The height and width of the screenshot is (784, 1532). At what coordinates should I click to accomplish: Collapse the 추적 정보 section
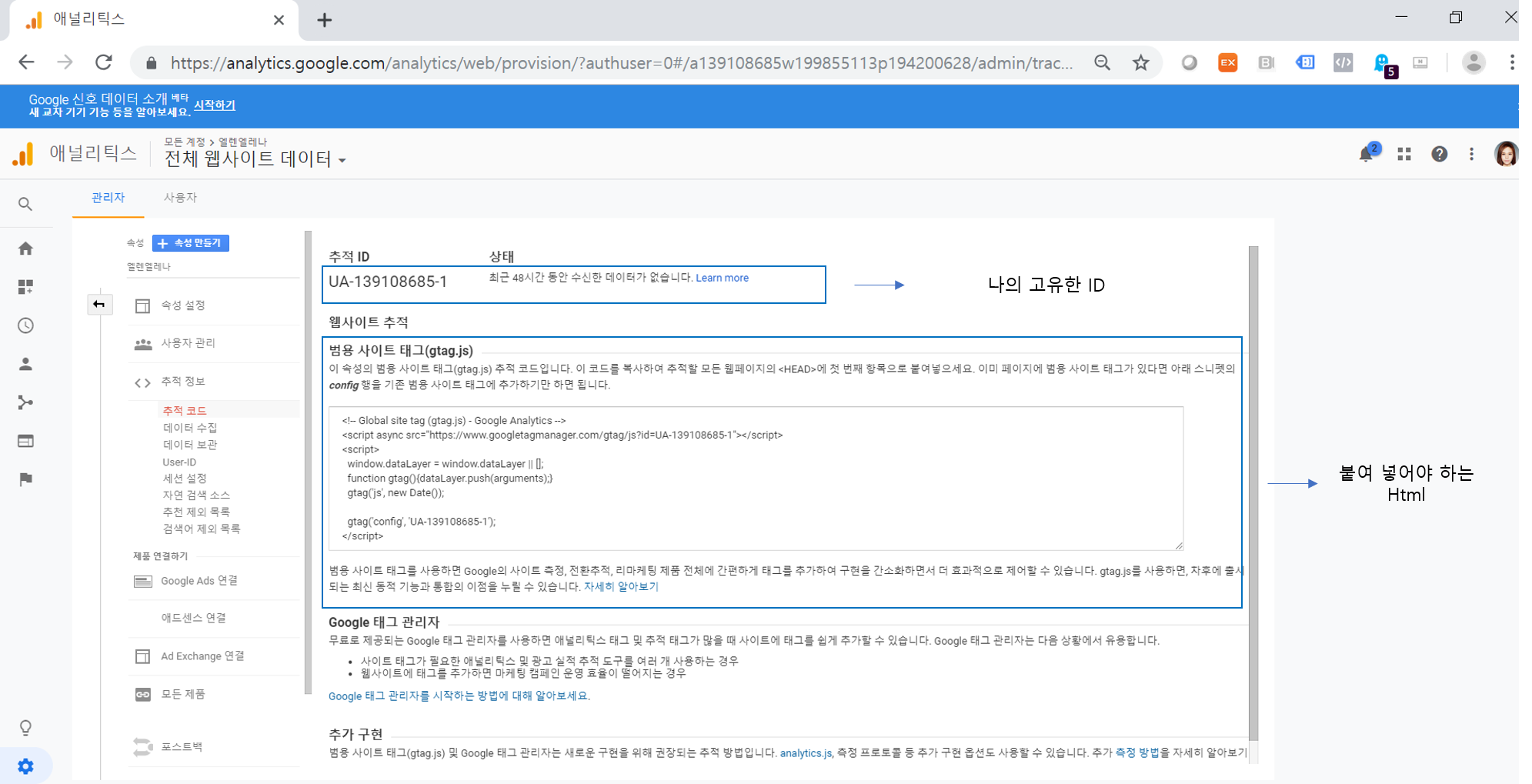[182, 382]
